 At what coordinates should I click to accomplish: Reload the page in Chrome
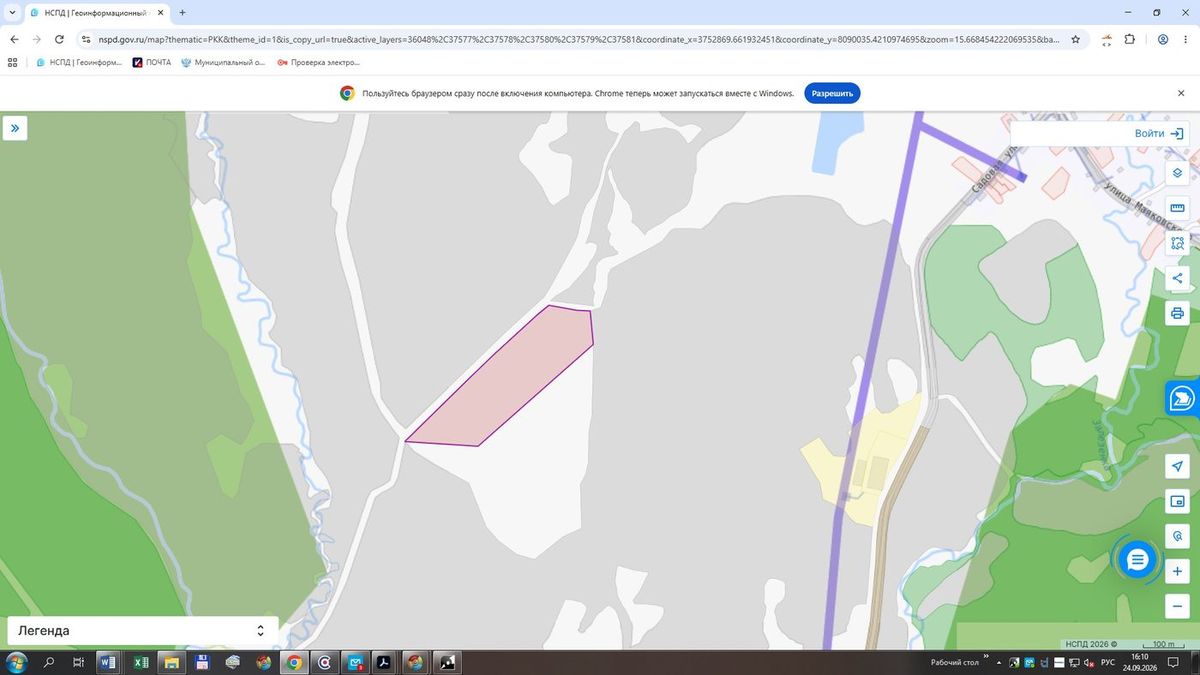coord(59,40)
